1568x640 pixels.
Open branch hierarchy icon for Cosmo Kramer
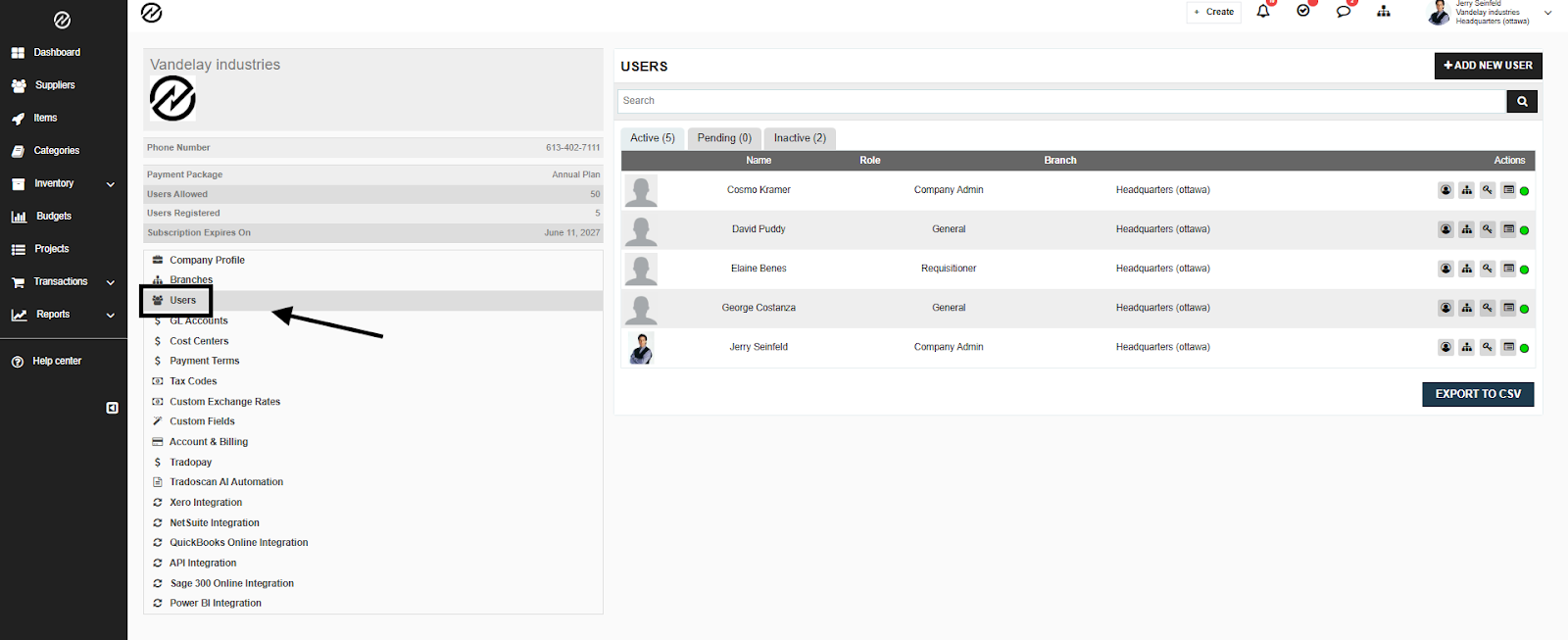pyautogui.click(x=1467, y=190)
